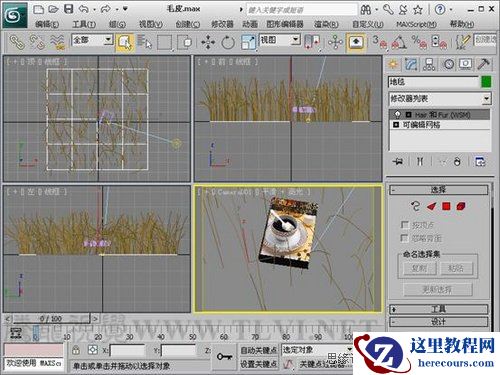500x375 pixels.
Task: Click the time slider showing 0 / 100
Action: (x=51, y=319)
